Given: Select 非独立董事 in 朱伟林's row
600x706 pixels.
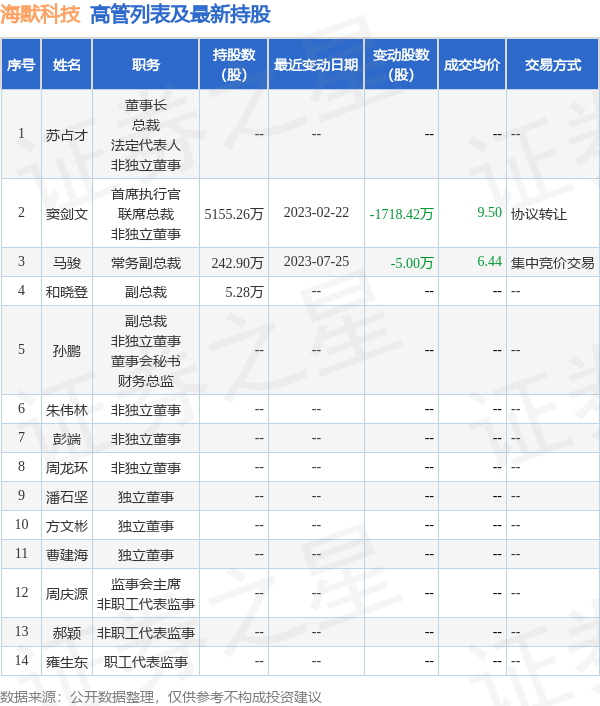Looking at the screenshot, I should tap(146, 410).
